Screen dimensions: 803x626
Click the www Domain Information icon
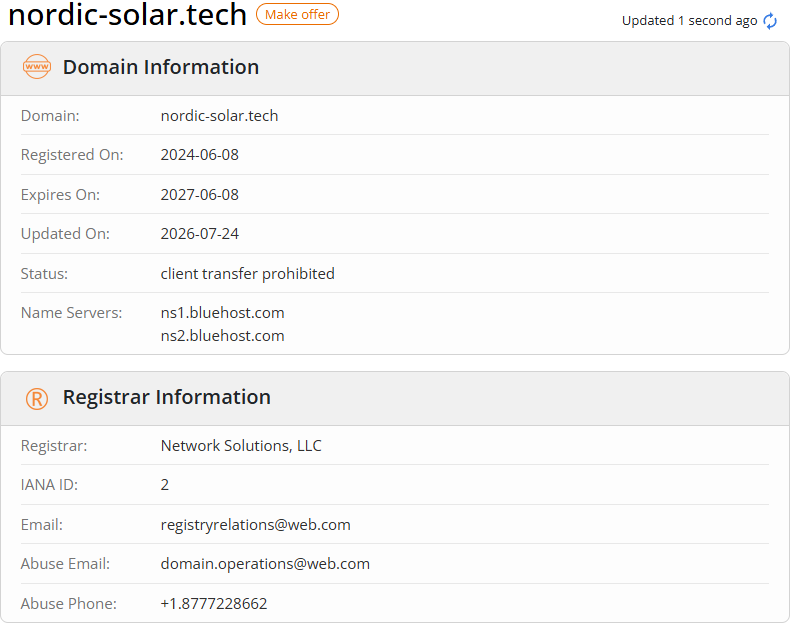(37, 67)
